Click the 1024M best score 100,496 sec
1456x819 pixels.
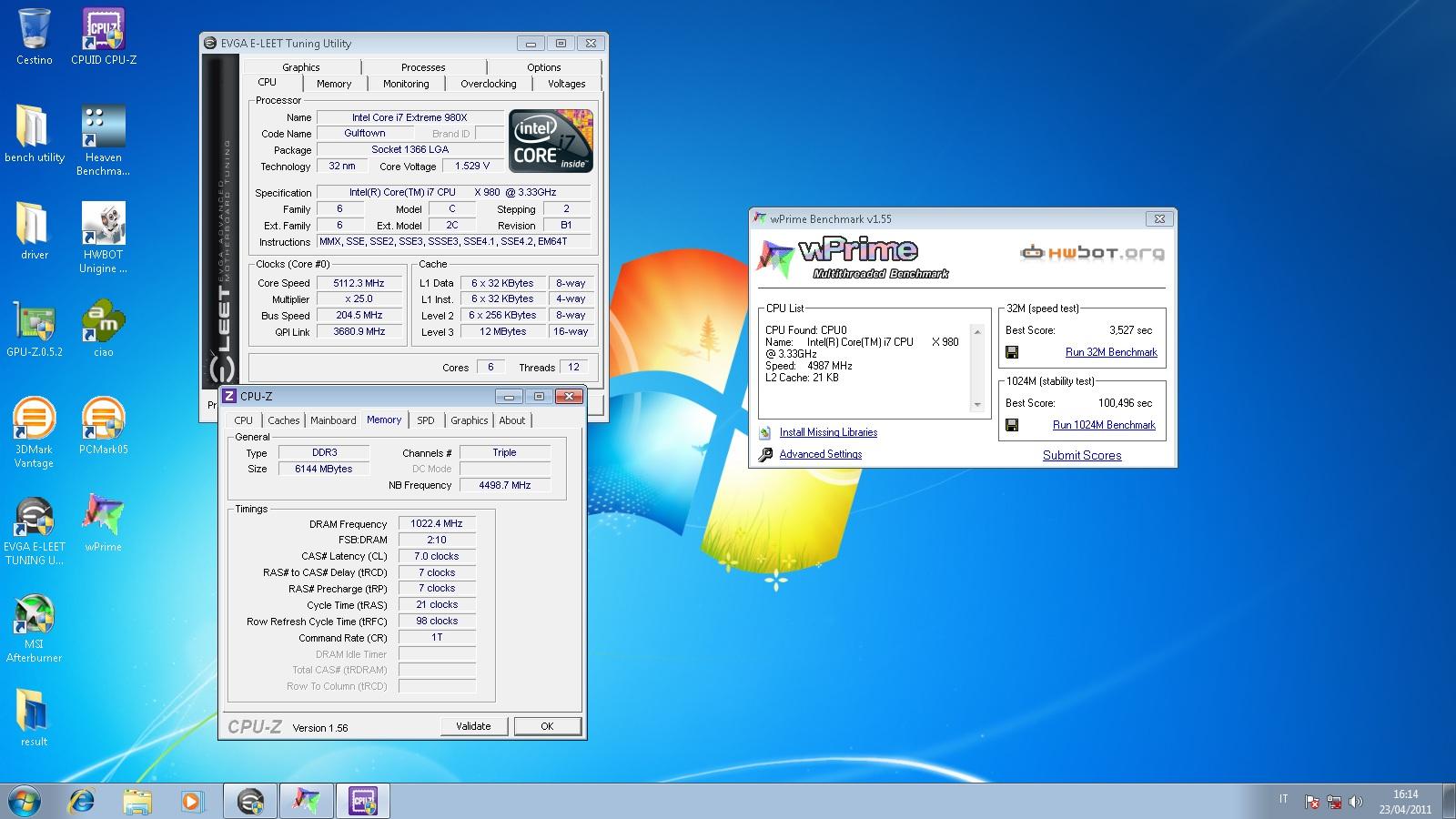tap(1125, 403)
